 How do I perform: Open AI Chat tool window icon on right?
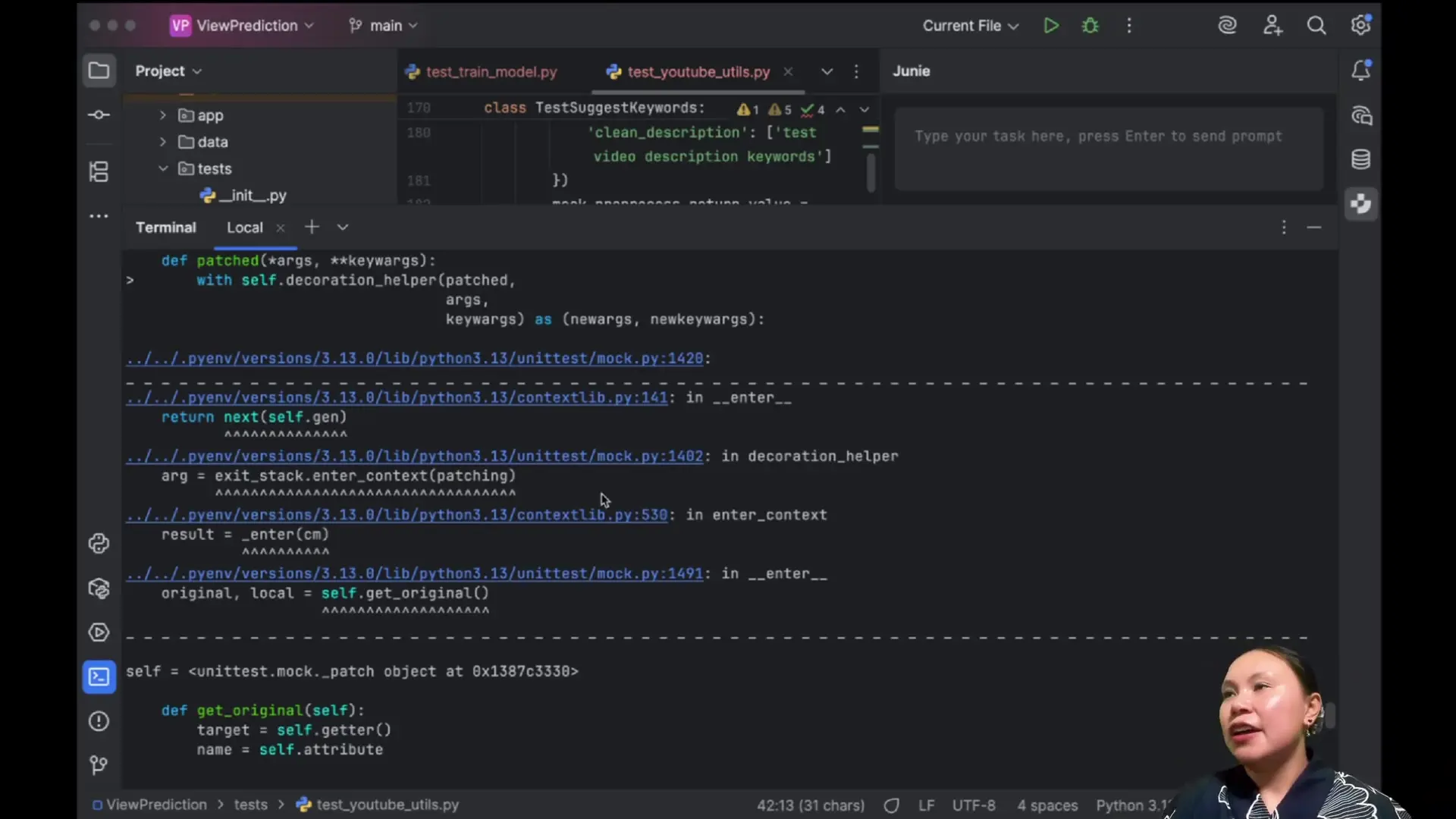(1361, 115)
